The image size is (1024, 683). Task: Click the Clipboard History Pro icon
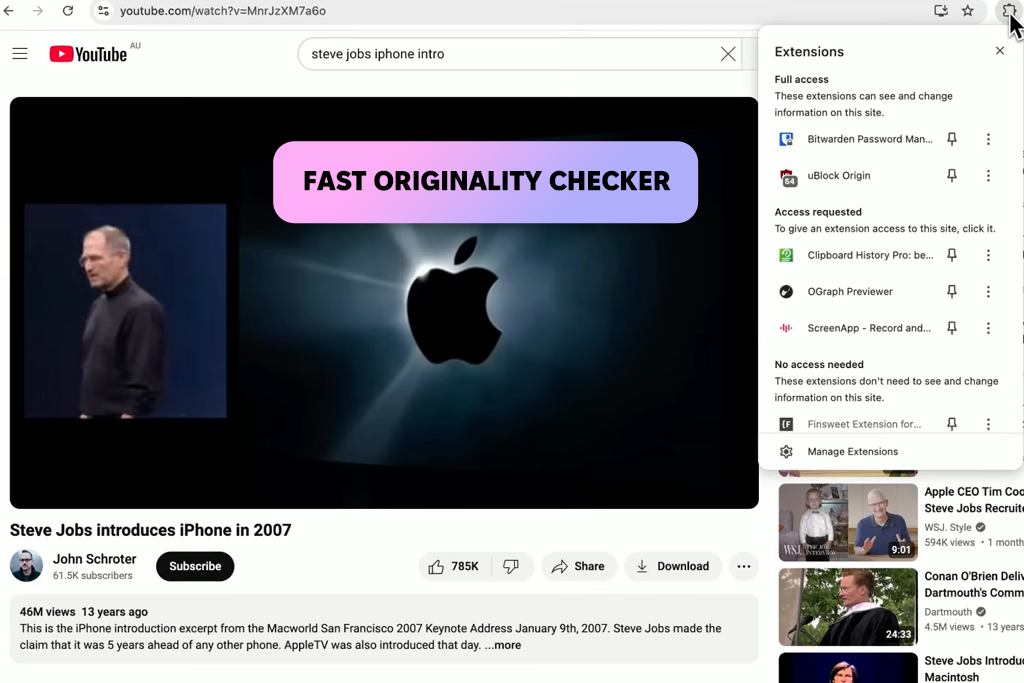pos(786,255)
